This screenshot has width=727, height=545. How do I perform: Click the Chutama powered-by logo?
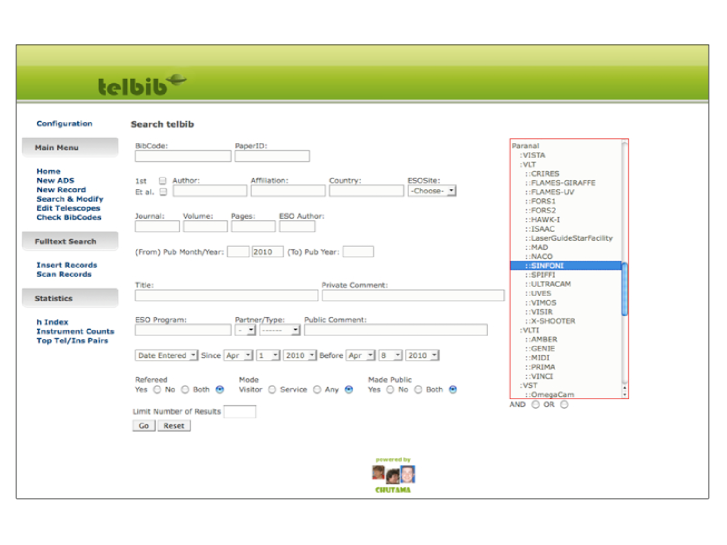[x=393, y=475]
